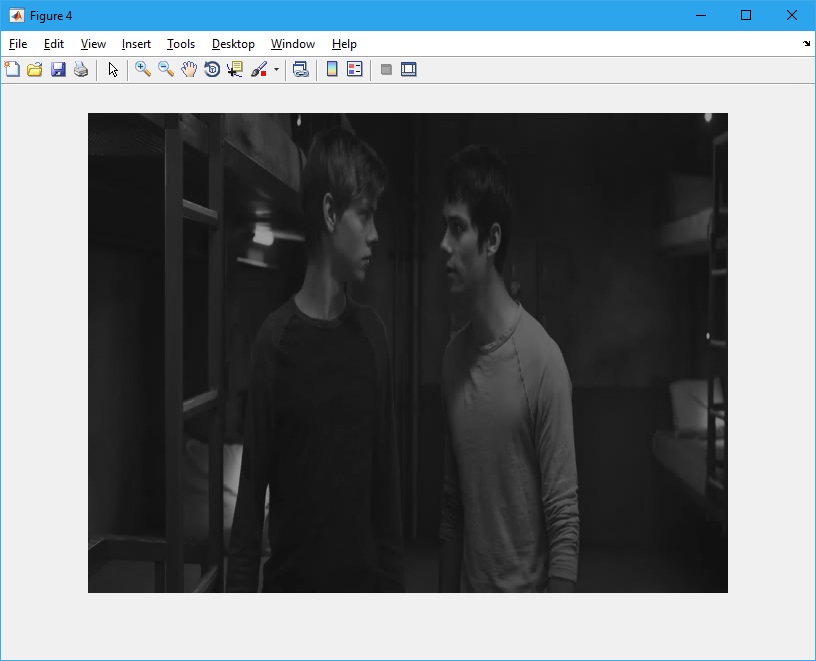
Task: Activate the Pan hand tool
Action: pyautogui.click(x=189, y=69)
